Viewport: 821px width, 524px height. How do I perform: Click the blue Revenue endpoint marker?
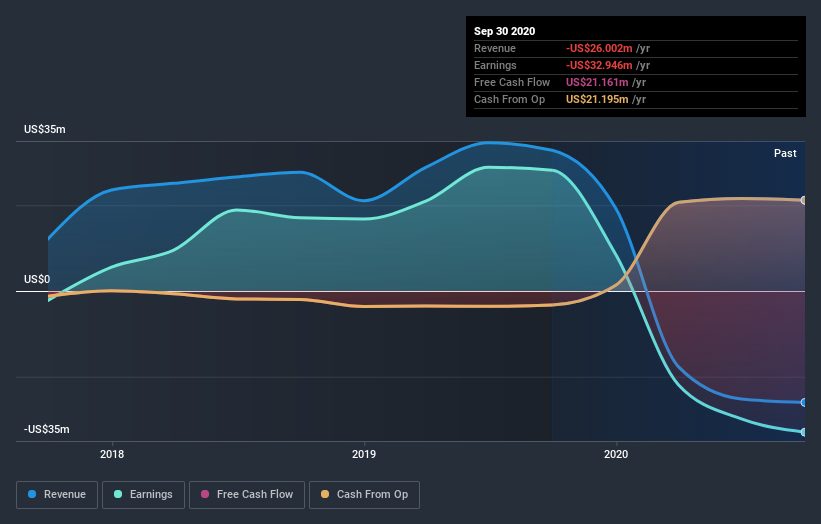(x=803, y=402)
